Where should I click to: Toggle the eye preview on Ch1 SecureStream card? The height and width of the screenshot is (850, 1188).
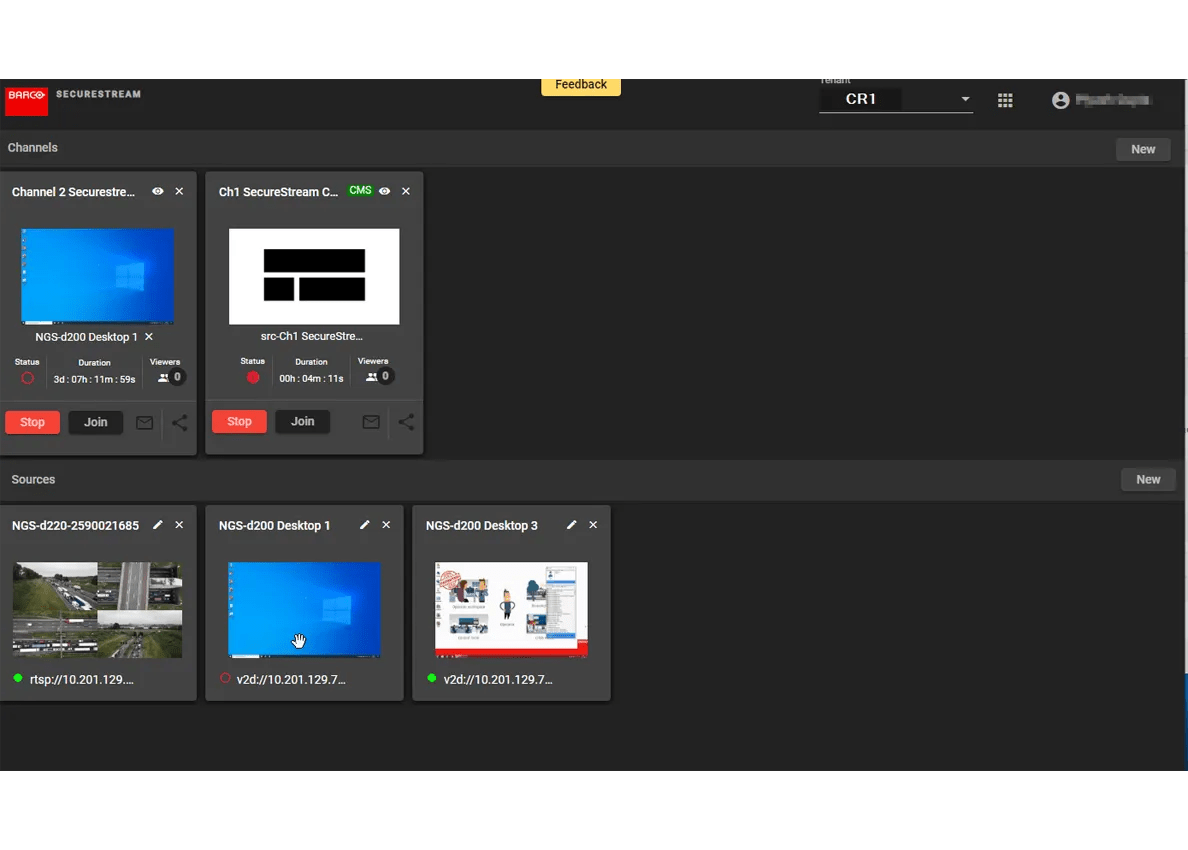coord(385,191)
